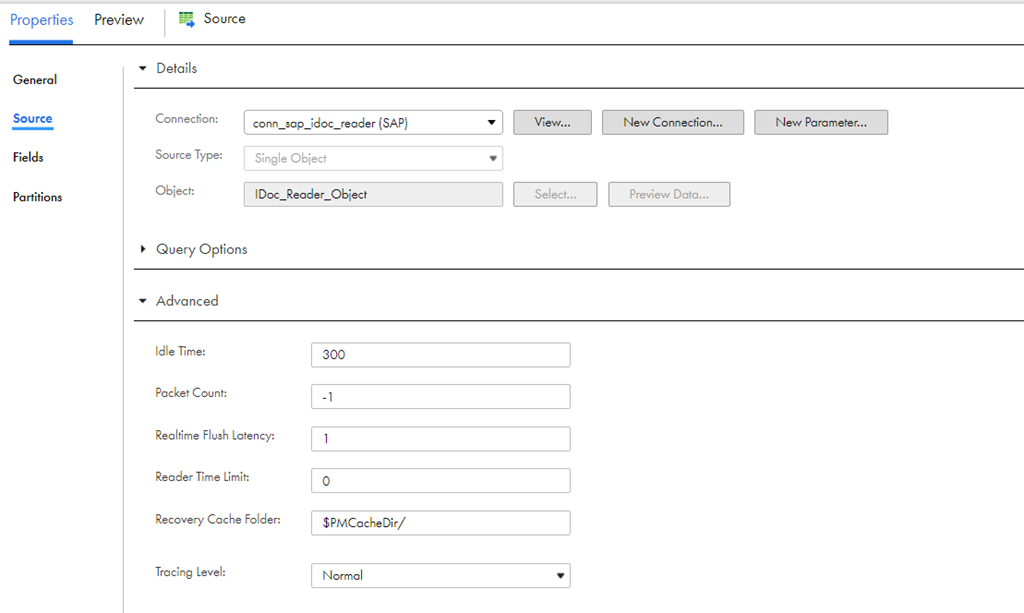Viewport: 1024px width, 613px height.
Task: Click the Realtime Flush Latency: label
Action: [x=215, y=435]
